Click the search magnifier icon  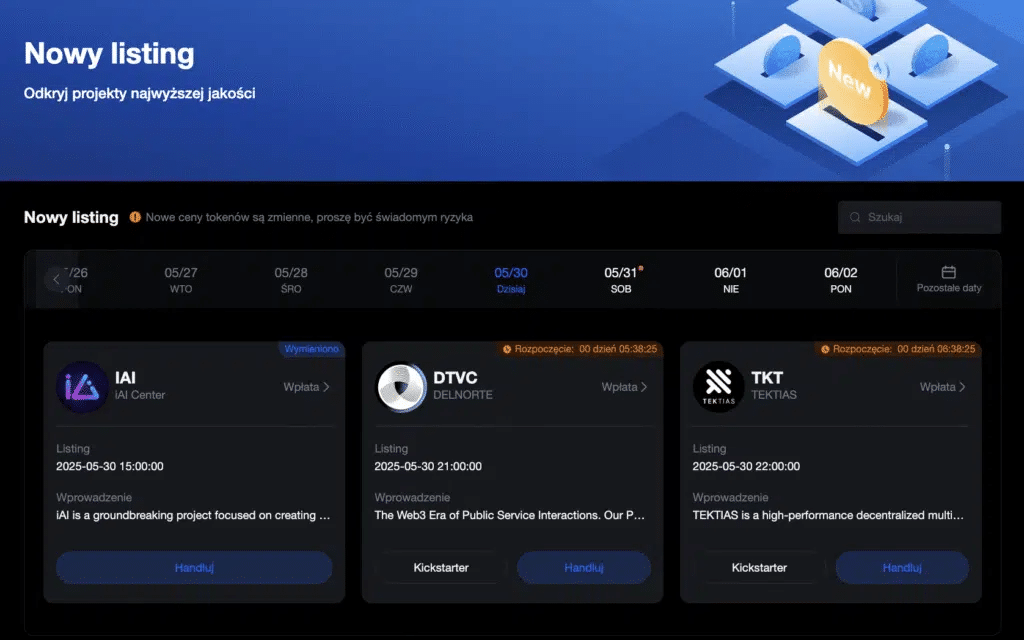[855, 217]
